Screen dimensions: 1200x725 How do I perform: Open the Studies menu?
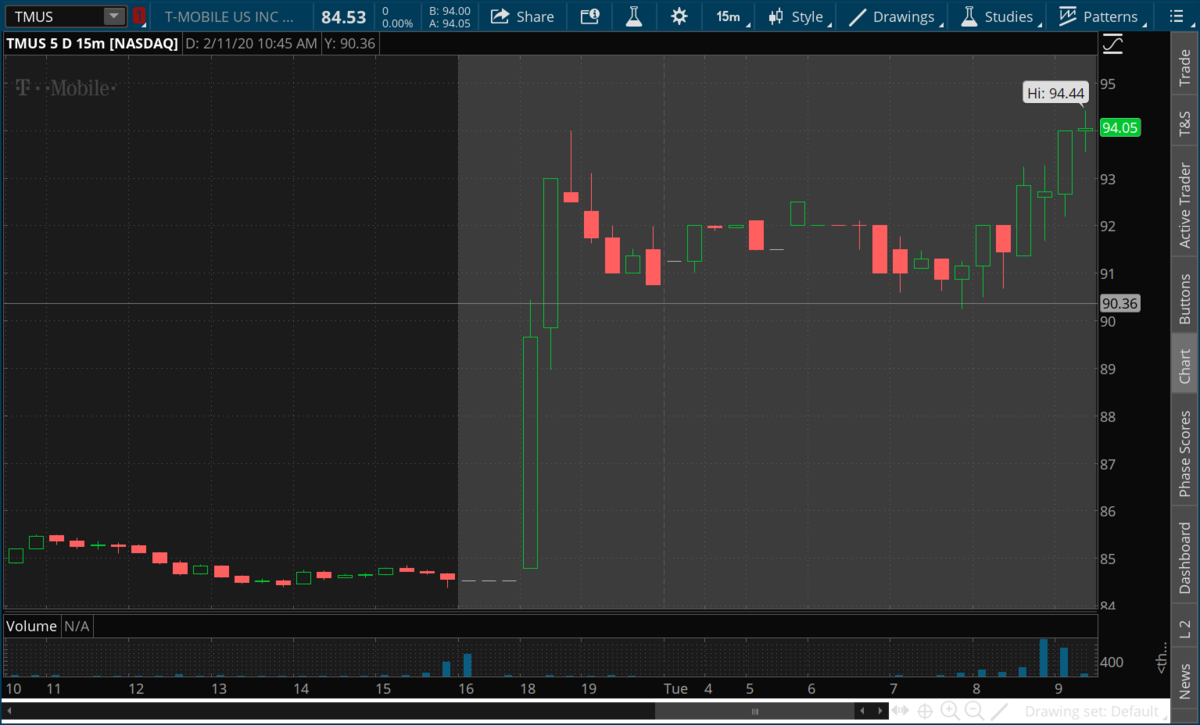pos(998,16)
